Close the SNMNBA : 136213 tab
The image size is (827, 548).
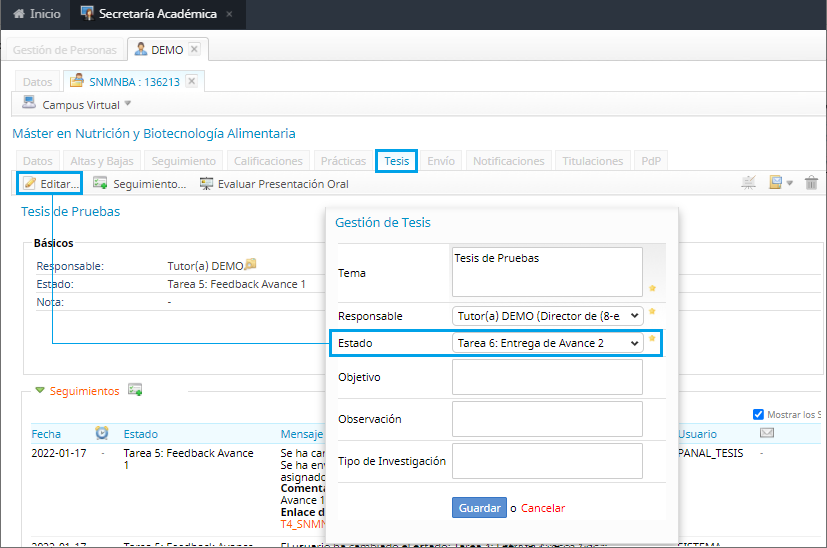(191, 81)
